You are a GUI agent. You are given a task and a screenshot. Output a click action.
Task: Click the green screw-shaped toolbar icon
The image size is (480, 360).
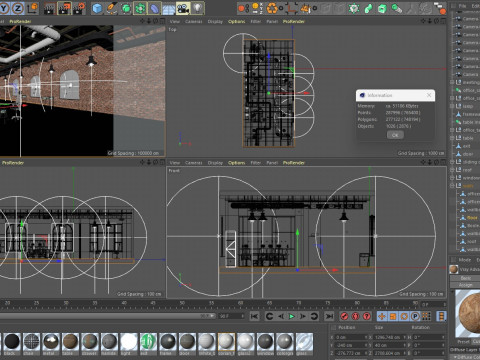(x=396, y=8)
